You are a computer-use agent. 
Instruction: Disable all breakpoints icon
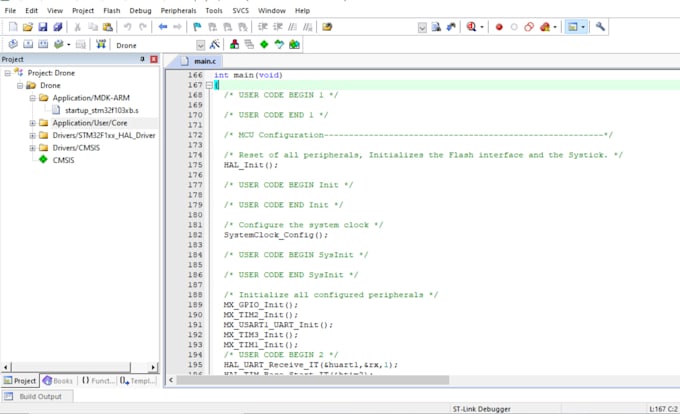[529, 27]
